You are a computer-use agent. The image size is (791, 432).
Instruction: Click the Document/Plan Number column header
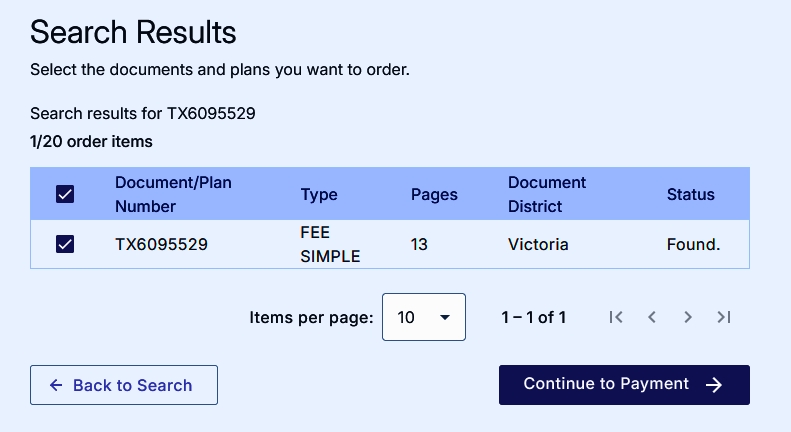coord(173,194)
